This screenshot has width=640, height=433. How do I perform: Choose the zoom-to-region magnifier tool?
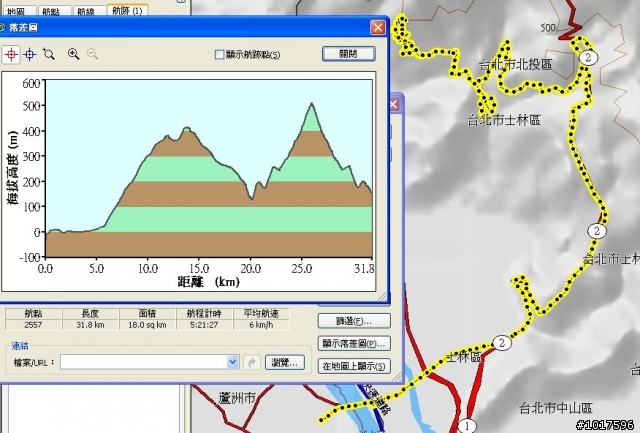49,54
